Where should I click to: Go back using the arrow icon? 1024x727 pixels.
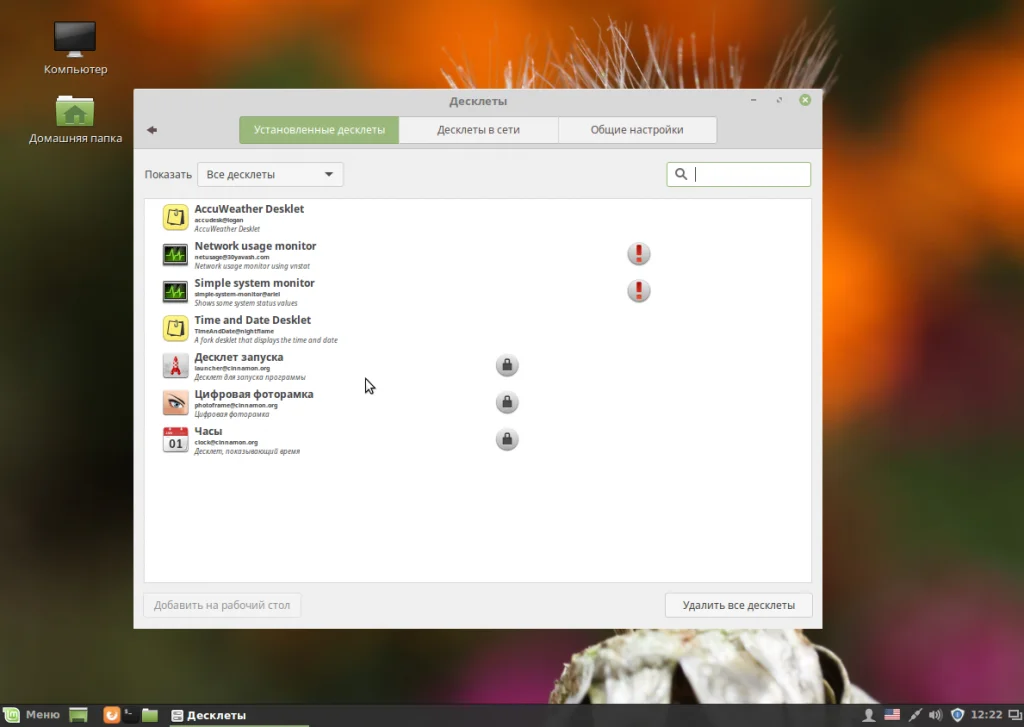pos(152,129)
